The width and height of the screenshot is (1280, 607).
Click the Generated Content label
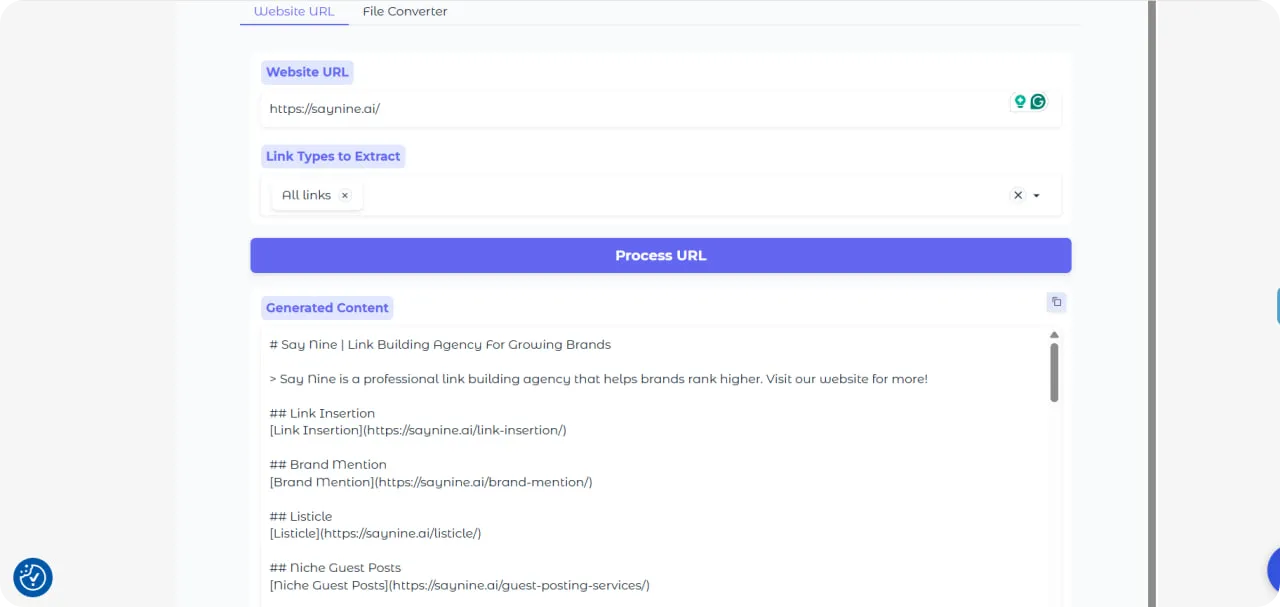pyautogui.click(x=327, y=308)
